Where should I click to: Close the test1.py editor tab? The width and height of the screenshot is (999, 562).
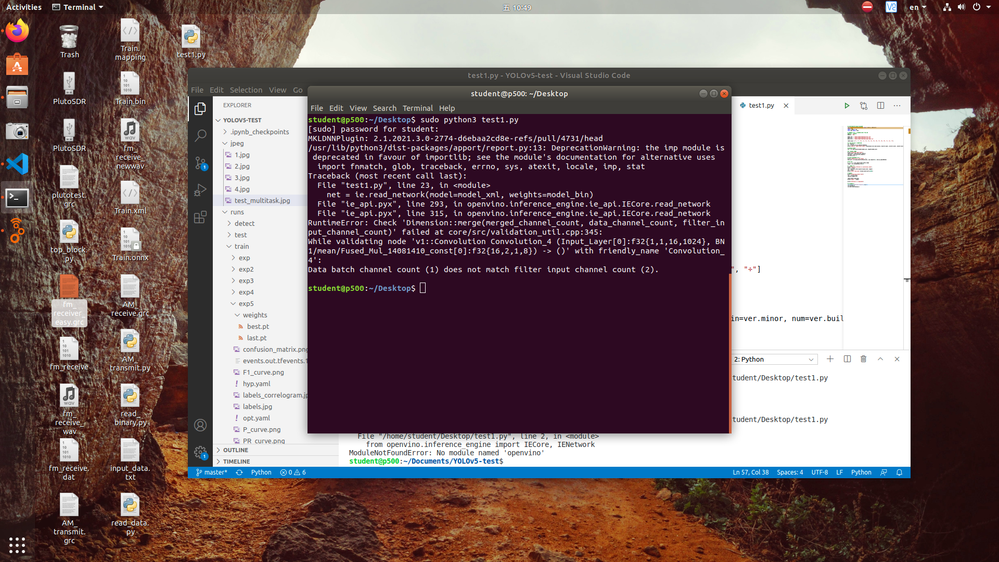click(786, 106)
